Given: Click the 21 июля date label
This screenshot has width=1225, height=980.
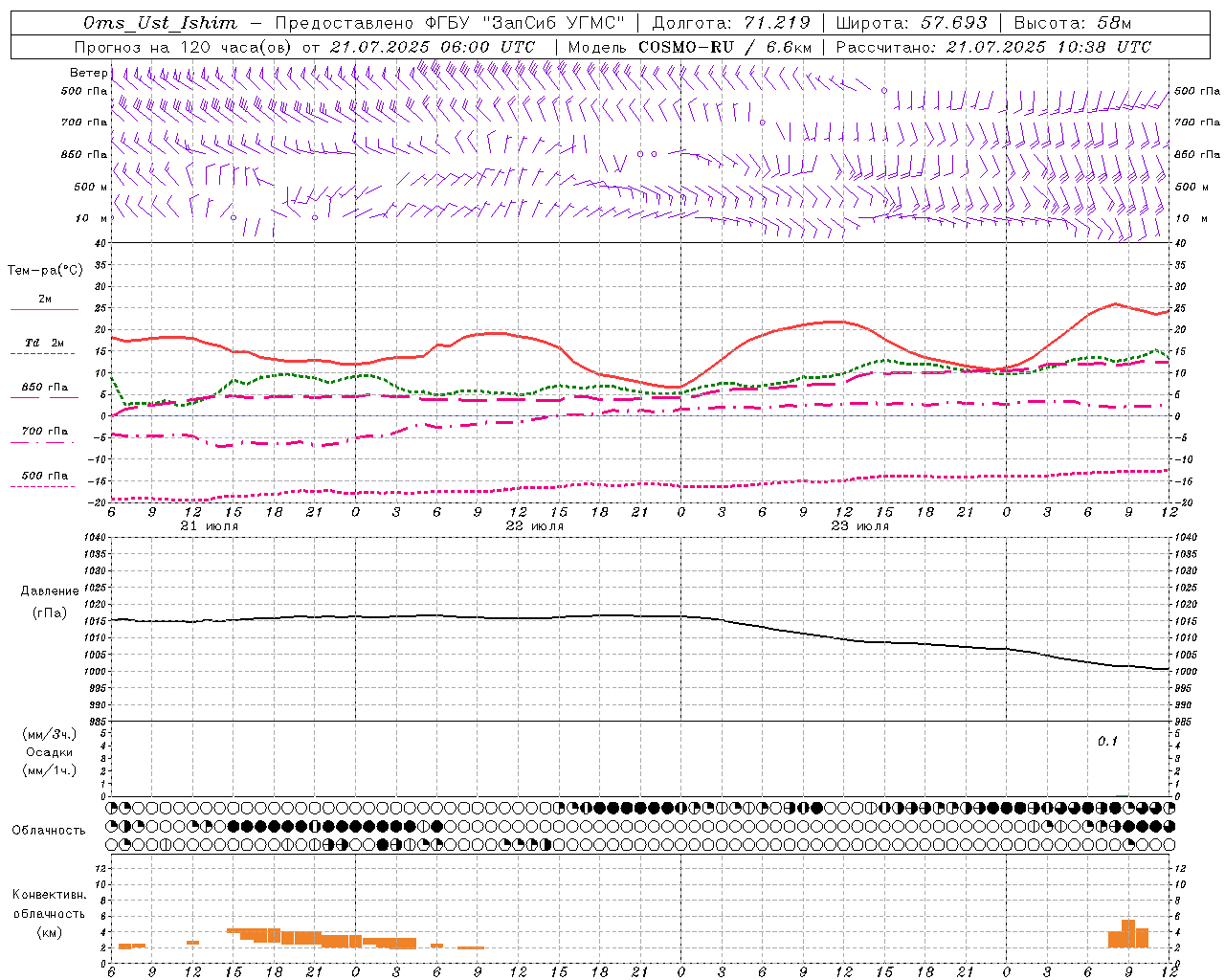Looking at the screenshot, I should 210,526.
